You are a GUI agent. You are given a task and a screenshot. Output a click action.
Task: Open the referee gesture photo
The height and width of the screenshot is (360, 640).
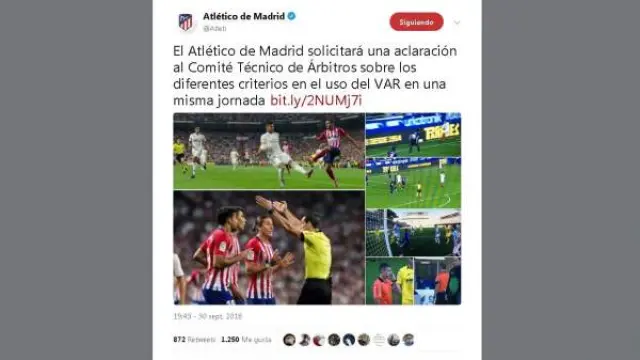[x=269, y=247]
